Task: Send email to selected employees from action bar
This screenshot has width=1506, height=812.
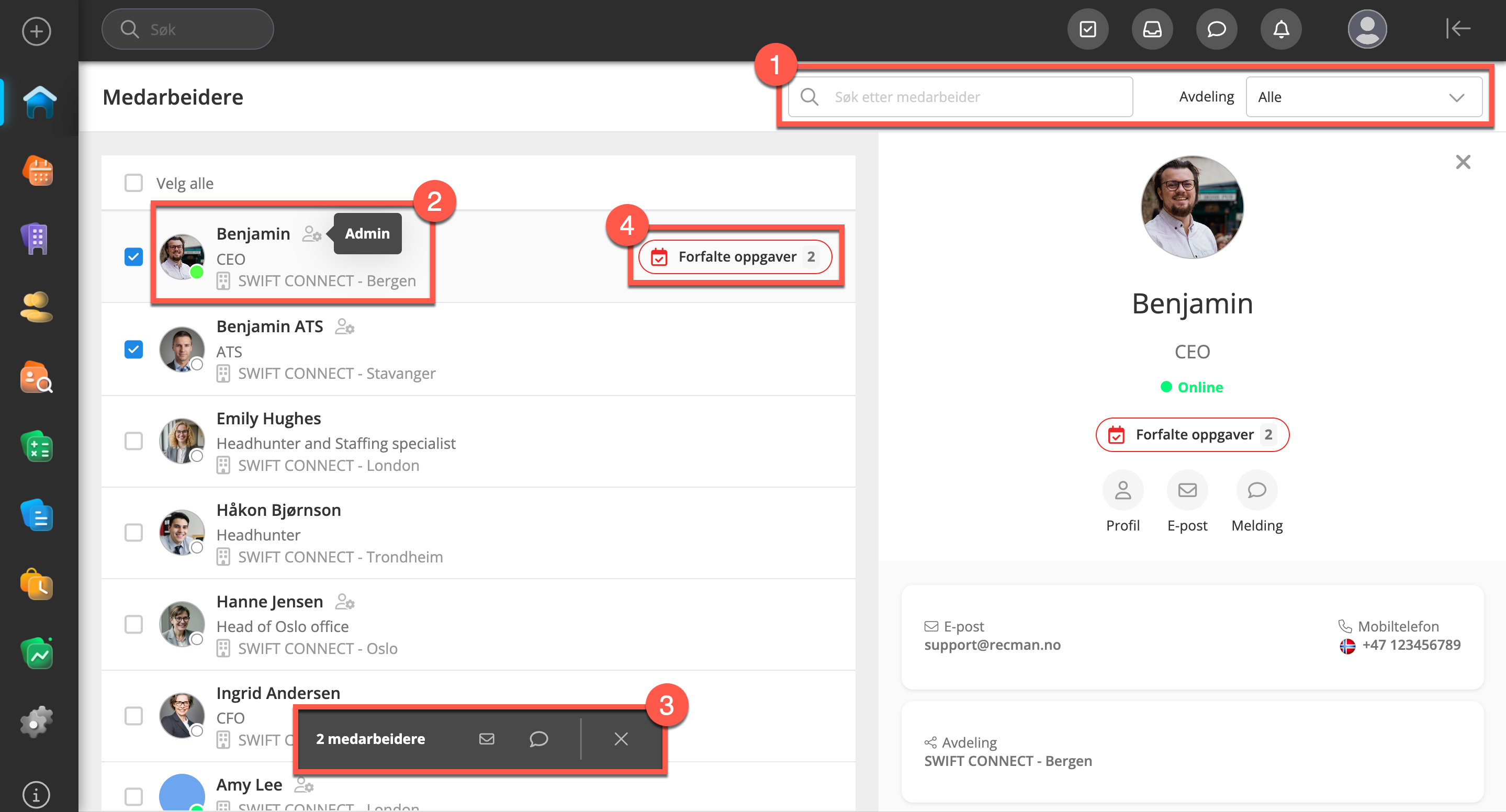Action: [x=487, y=739]
